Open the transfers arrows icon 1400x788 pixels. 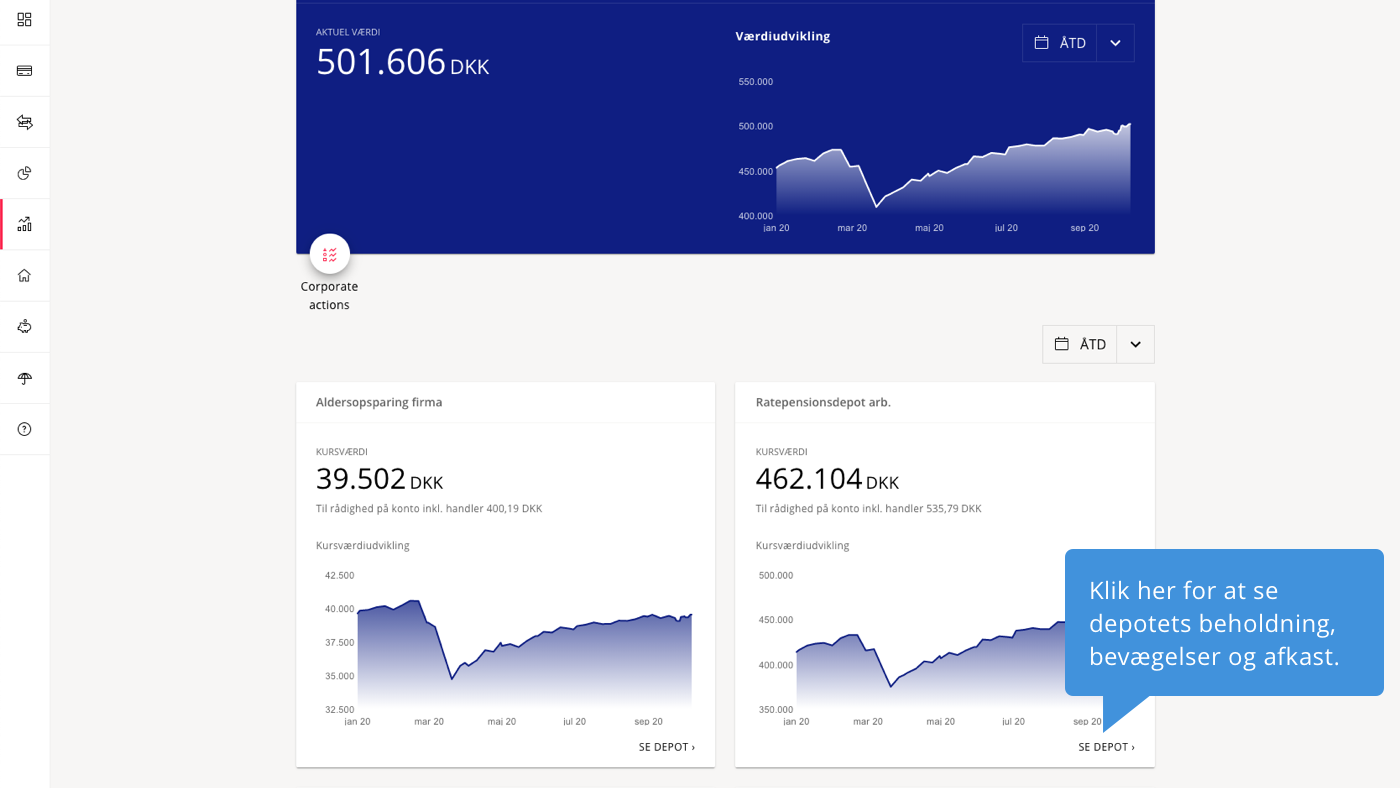point(24,122)
